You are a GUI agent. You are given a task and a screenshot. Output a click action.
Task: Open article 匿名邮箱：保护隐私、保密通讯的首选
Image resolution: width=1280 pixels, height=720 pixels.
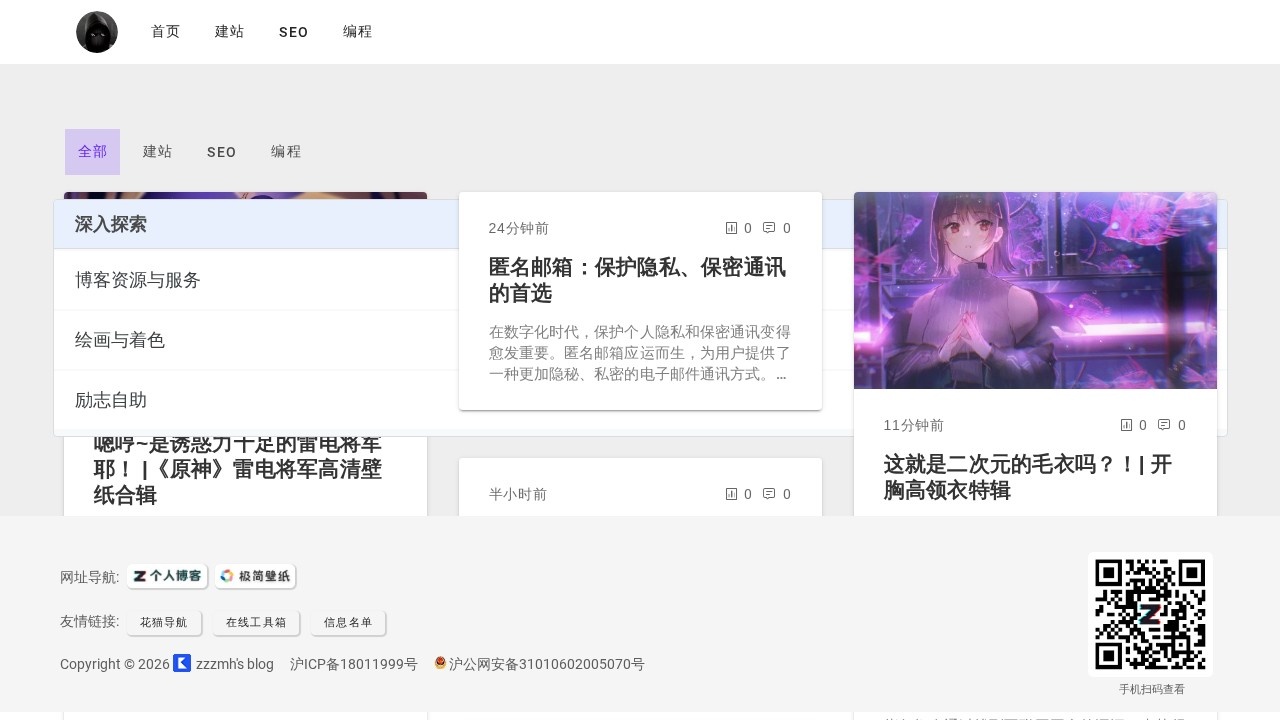[637, 281]
